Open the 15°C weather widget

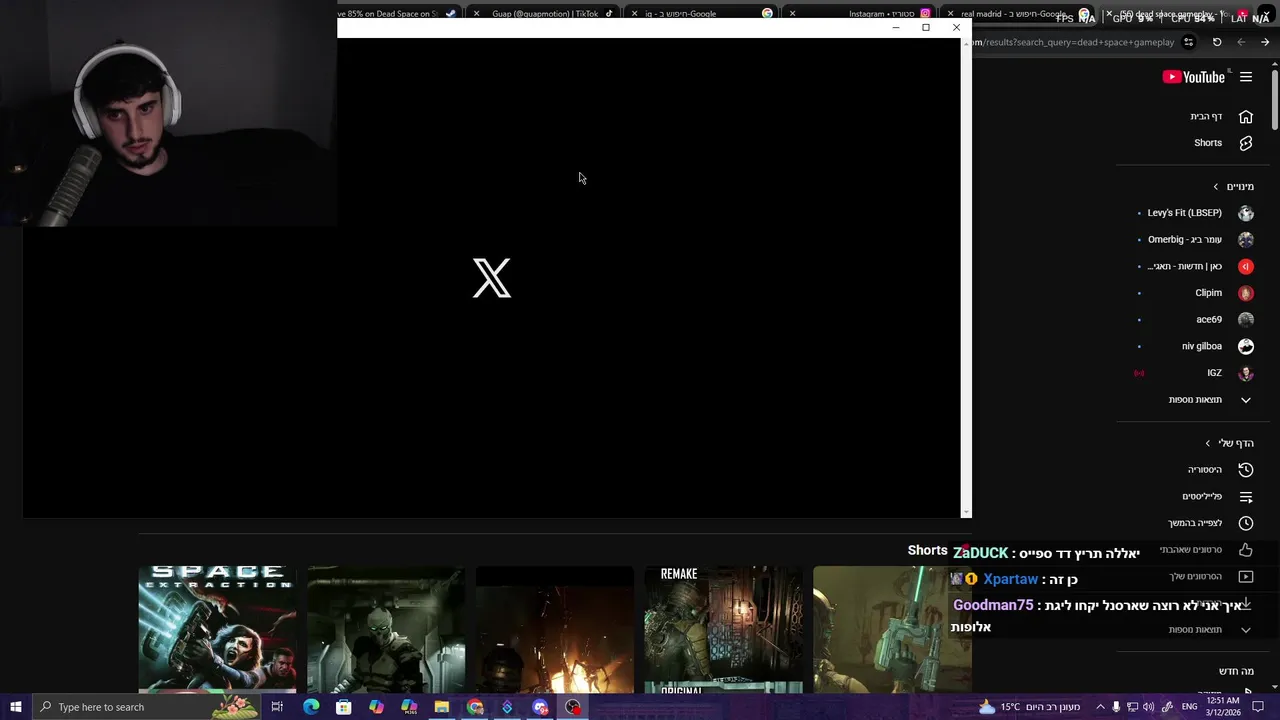pos(1029,707)
